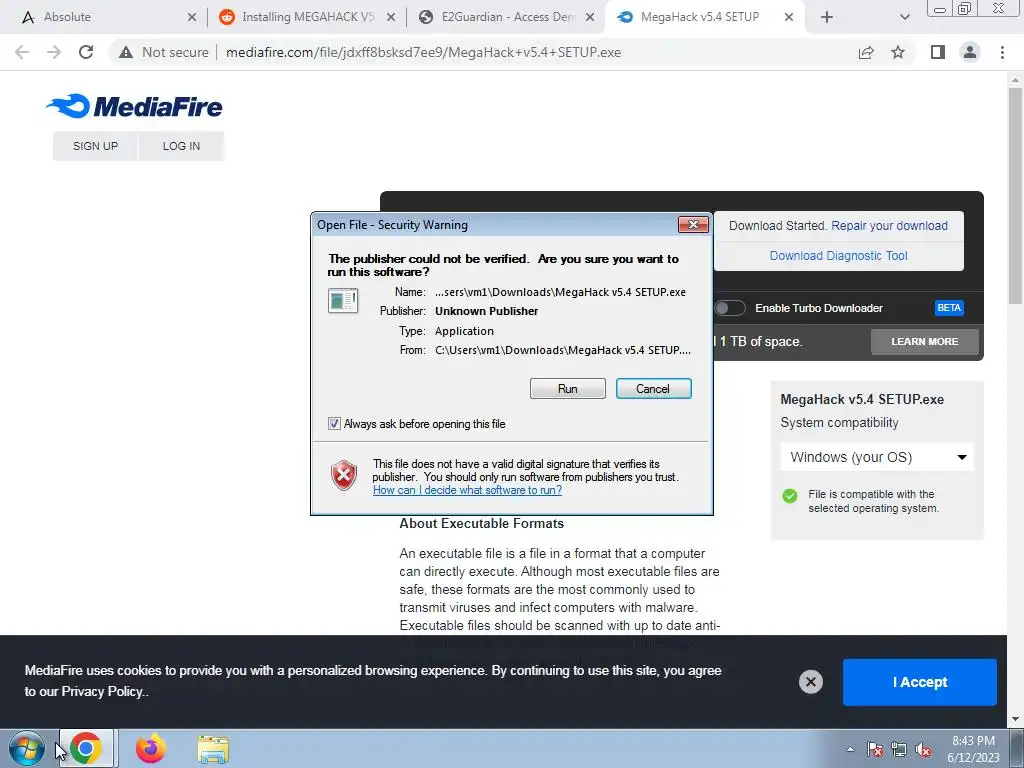Click Run in the security warning

pyautogui.click(x=568, y=389)
